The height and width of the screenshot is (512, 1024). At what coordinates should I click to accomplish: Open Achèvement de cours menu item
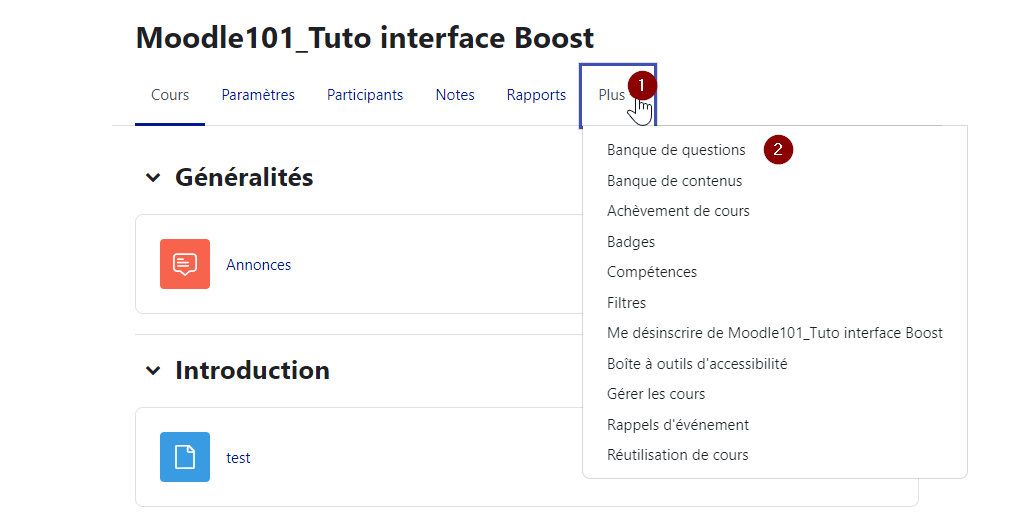[x=678, y=211]
